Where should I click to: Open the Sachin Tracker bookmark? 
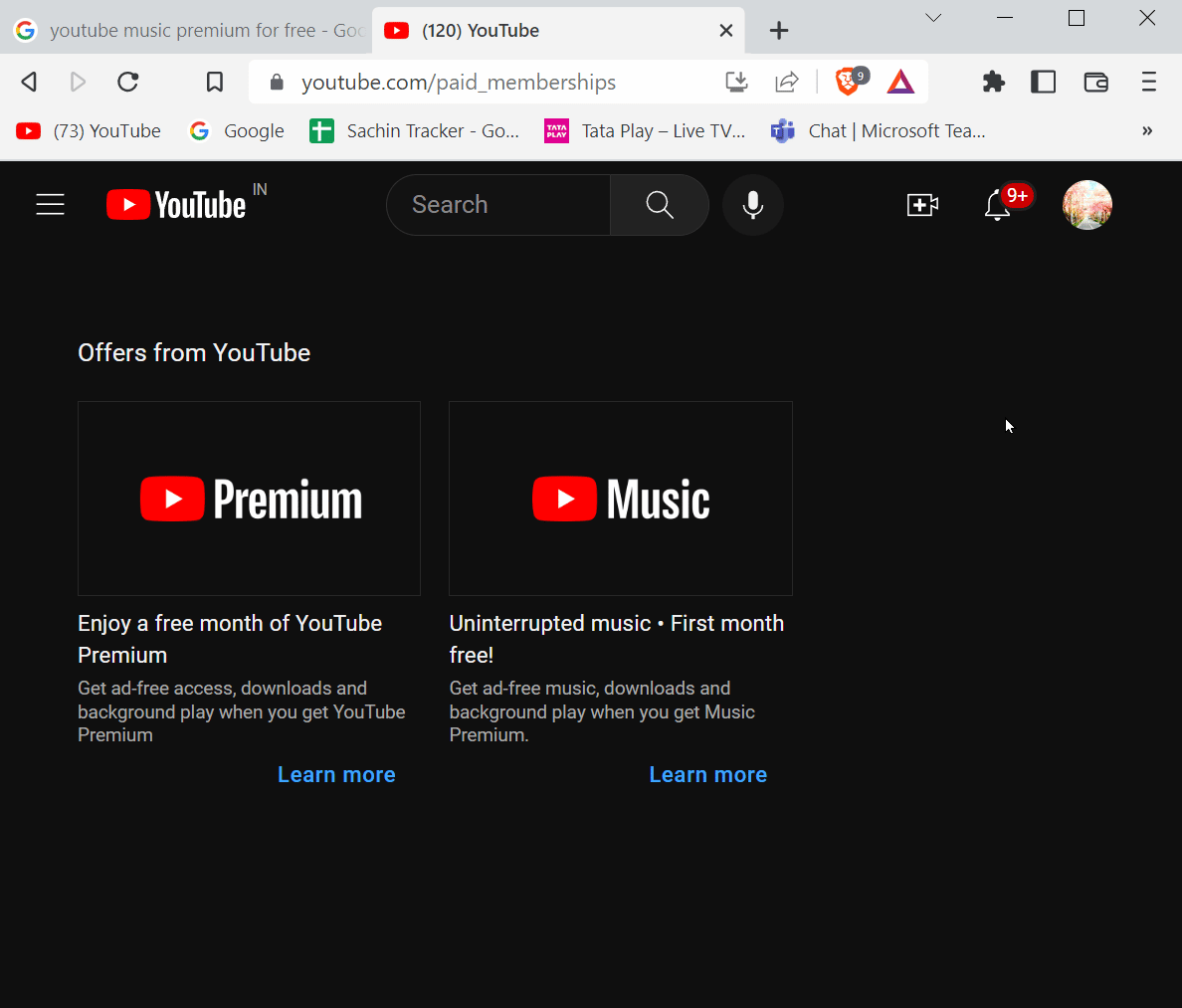click(x=415, y=131)
